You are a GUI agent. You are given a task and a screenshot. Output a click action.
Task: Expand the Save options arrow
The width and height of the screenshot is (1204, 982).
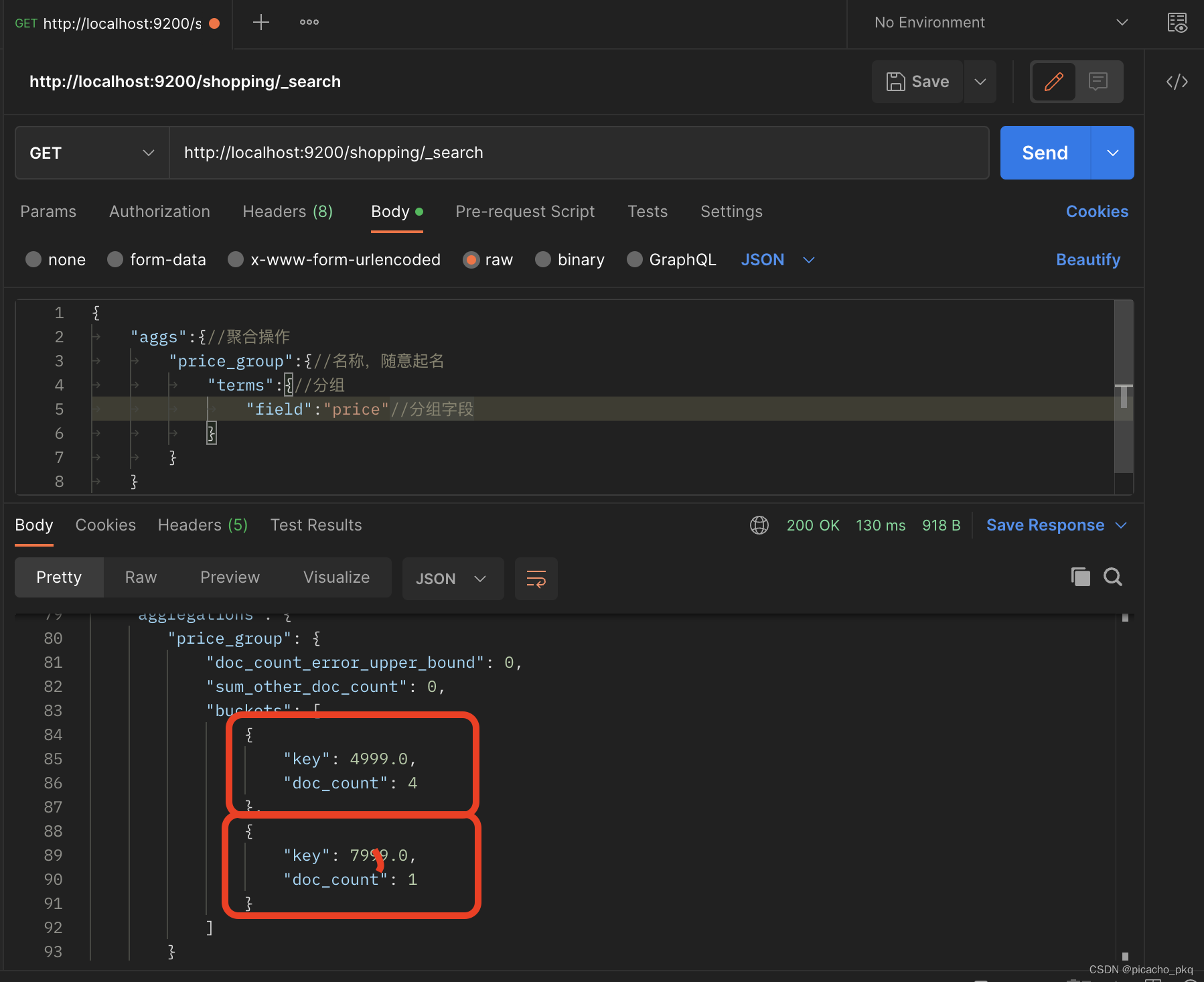click(x=980, y=82)
